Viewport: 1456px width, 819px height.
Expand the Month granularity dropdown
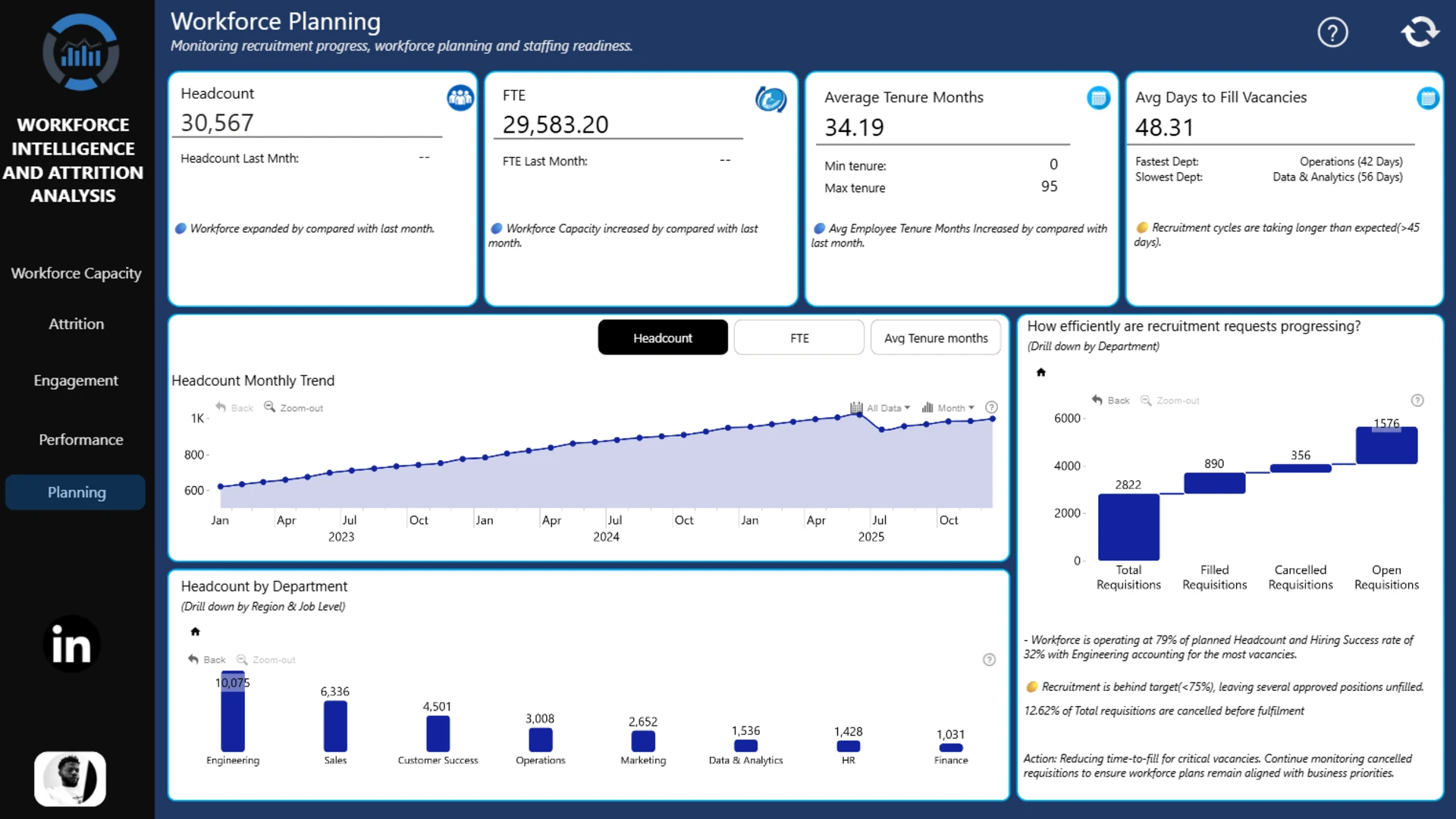coord(948,408)
